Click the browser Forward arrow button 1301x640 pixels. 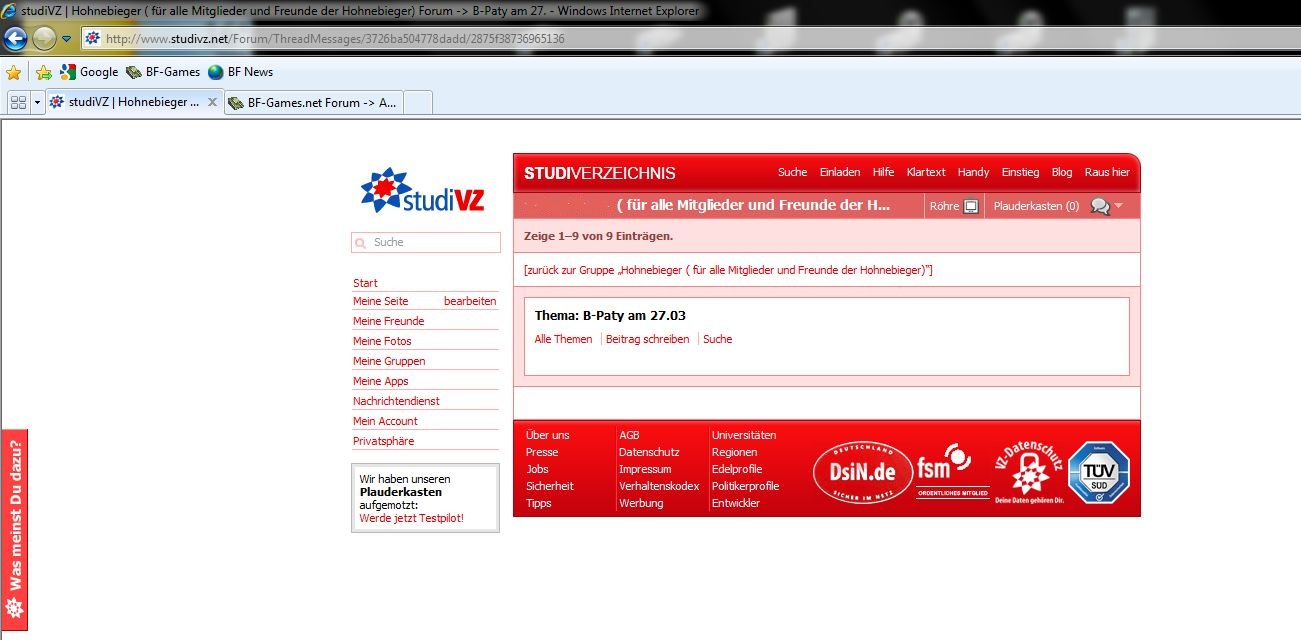click(x=44, y=39)
